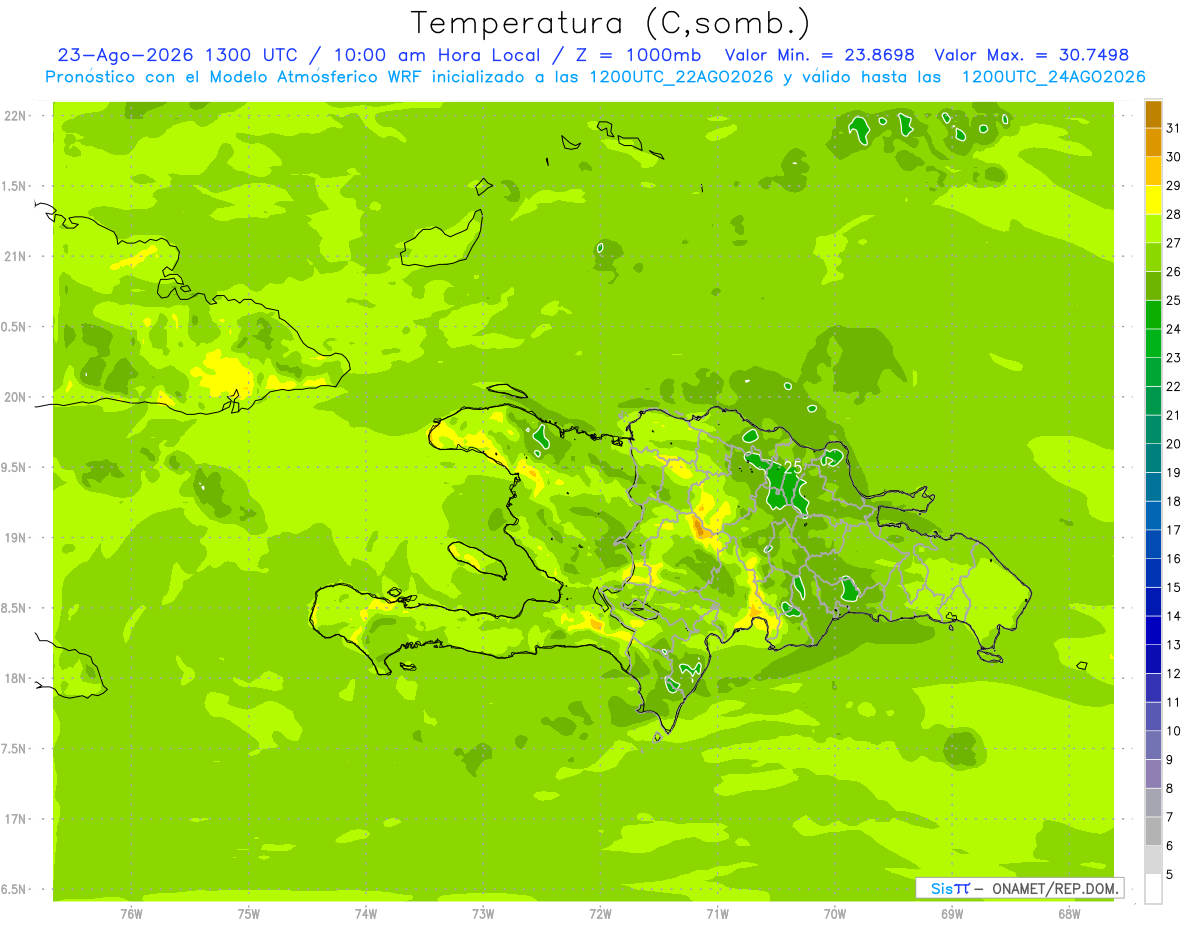Click the colorbar swatch between 26 and 27
This screenshot has height=927, width=1200.
[1153, 258]
